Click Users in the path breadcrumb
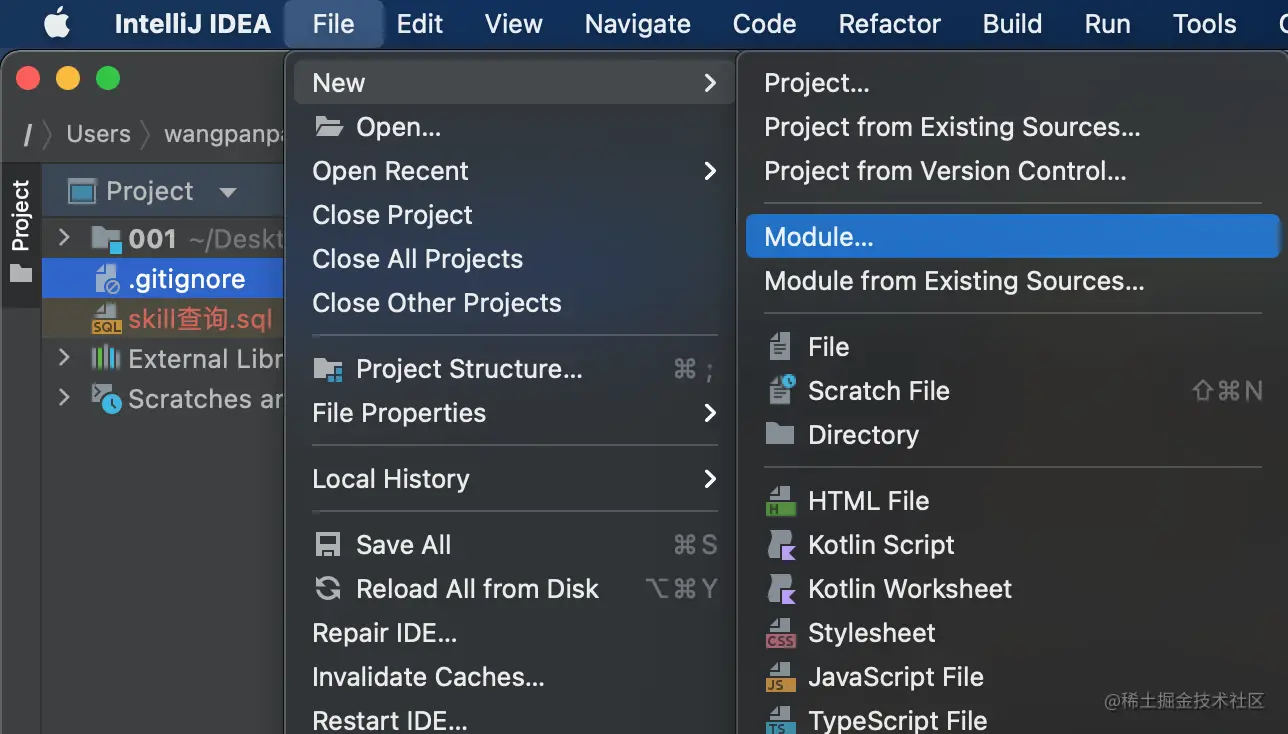The image size is (1288, 734). (98, 134)
